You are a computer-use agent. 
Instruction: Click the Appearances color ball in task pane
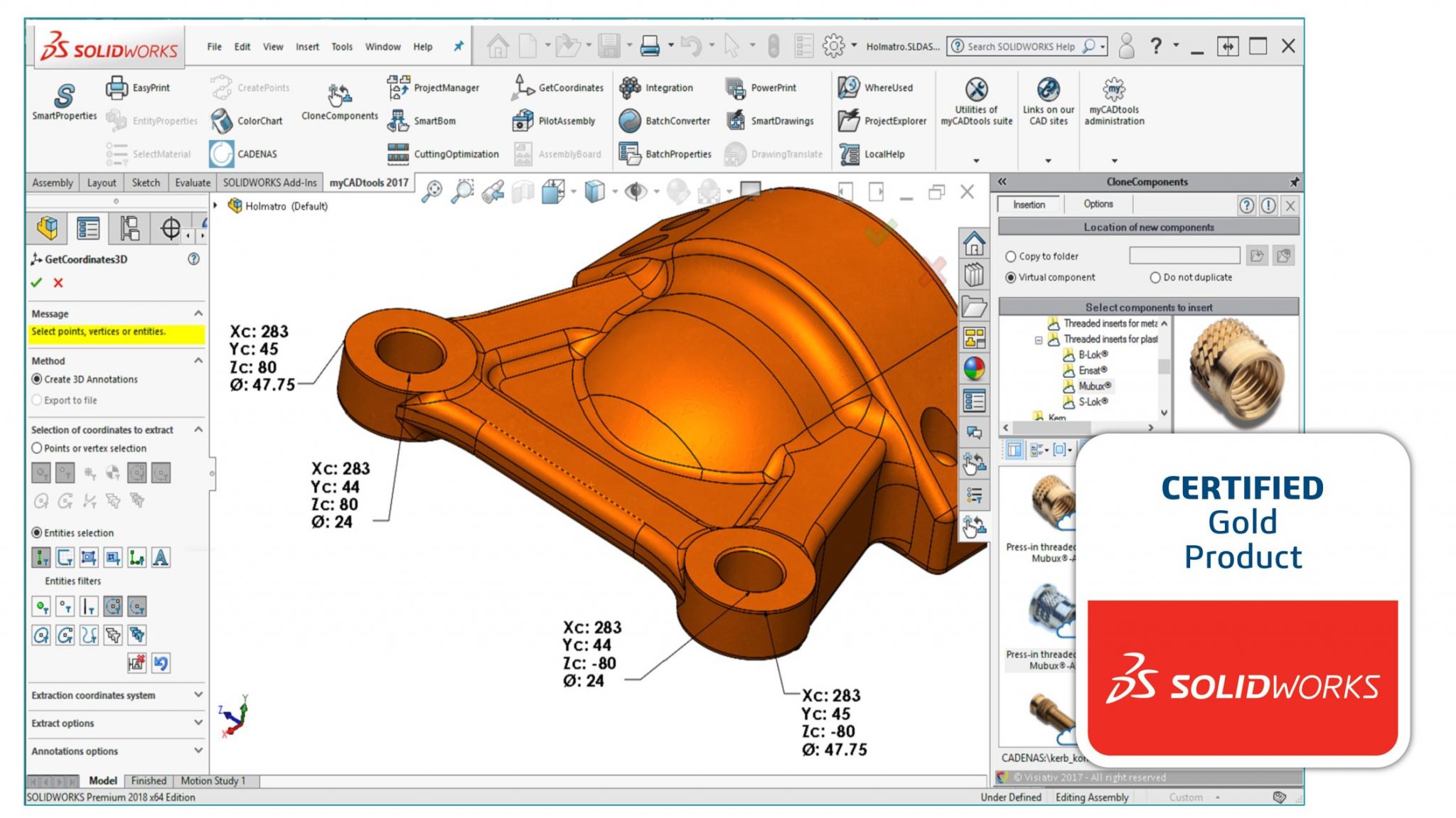click(974, 369)
